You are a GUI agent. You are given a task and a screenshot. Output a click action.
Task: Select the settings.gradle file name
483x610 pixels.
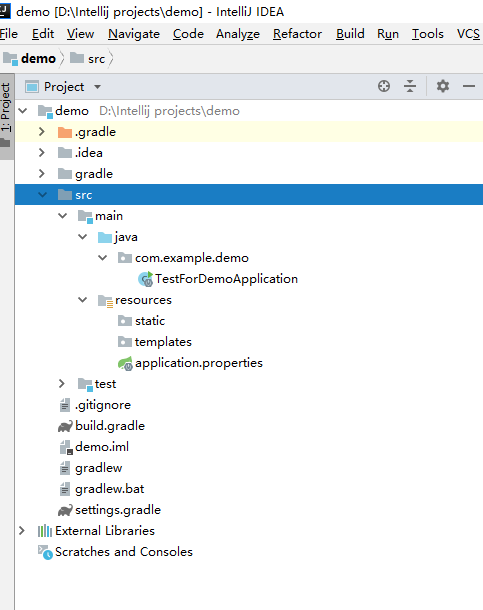coord(118,510)
